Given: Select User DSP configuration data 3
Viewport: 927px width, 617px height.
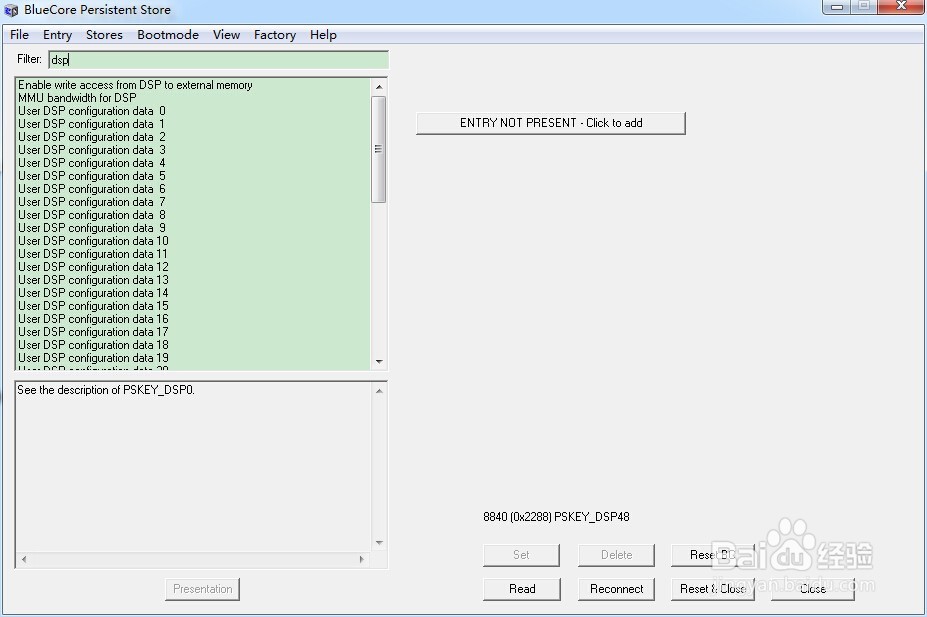Looking at the screenshot, I should [x=193, y=150].
